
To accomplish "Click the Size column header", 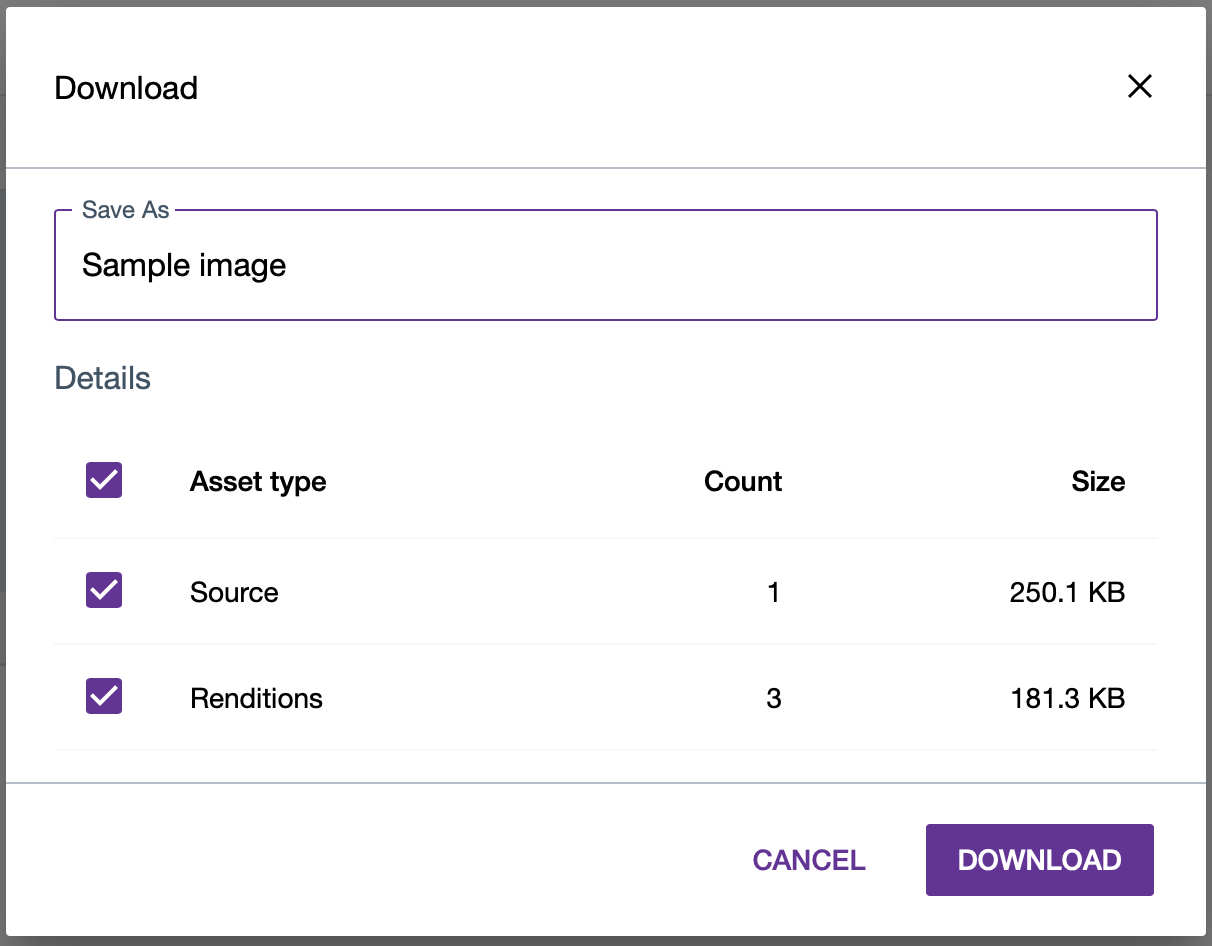I will click(x=1098, y=481).
